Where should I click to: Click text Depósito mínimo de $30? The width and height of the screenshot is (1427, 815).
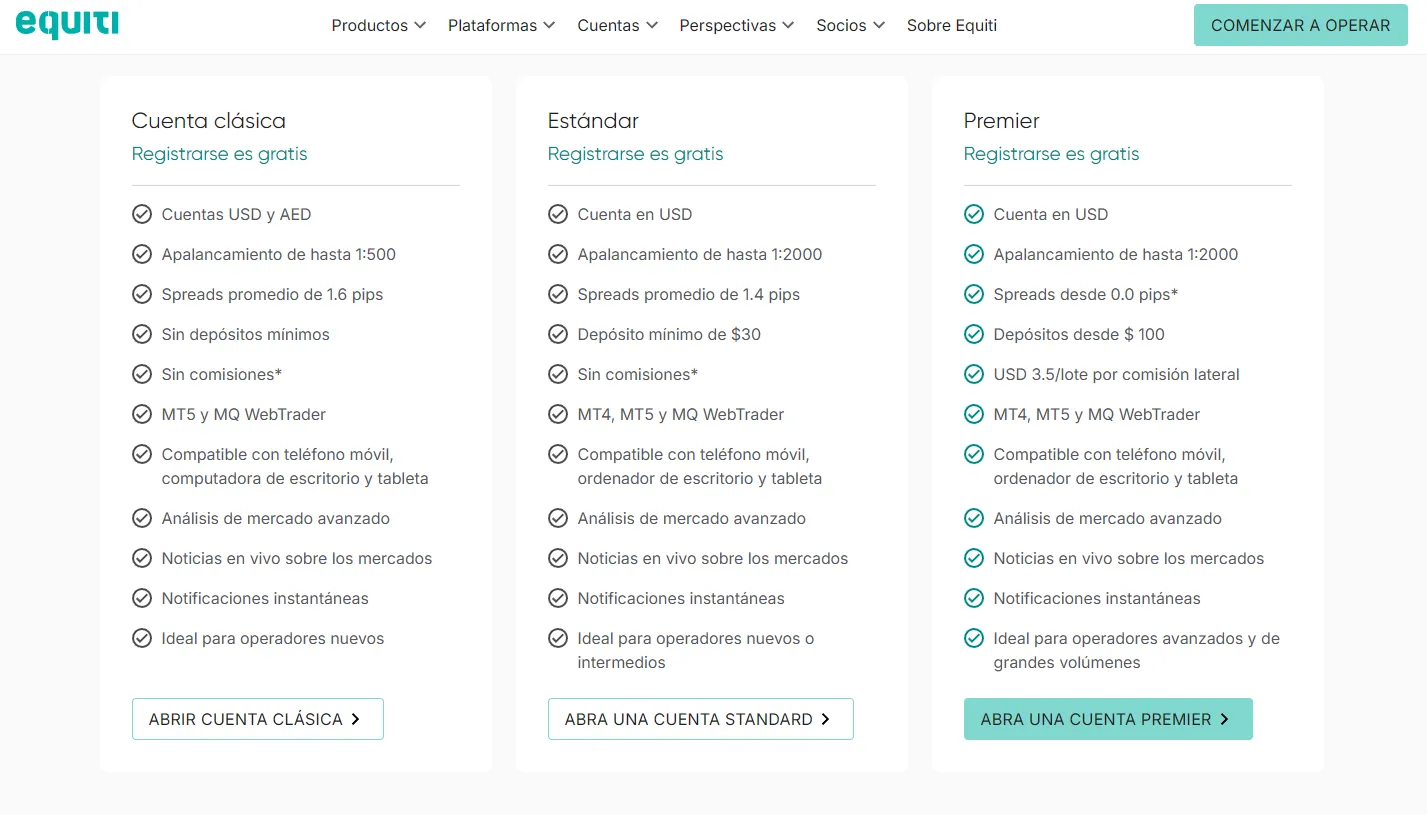(669, 334)
